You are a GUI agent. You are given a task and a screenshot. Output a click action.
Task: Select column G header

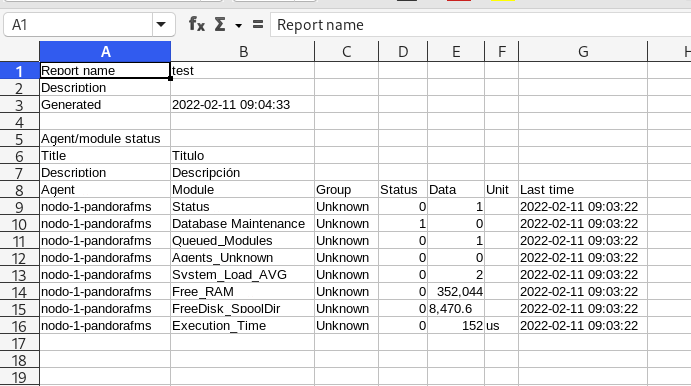coord(583,52)
